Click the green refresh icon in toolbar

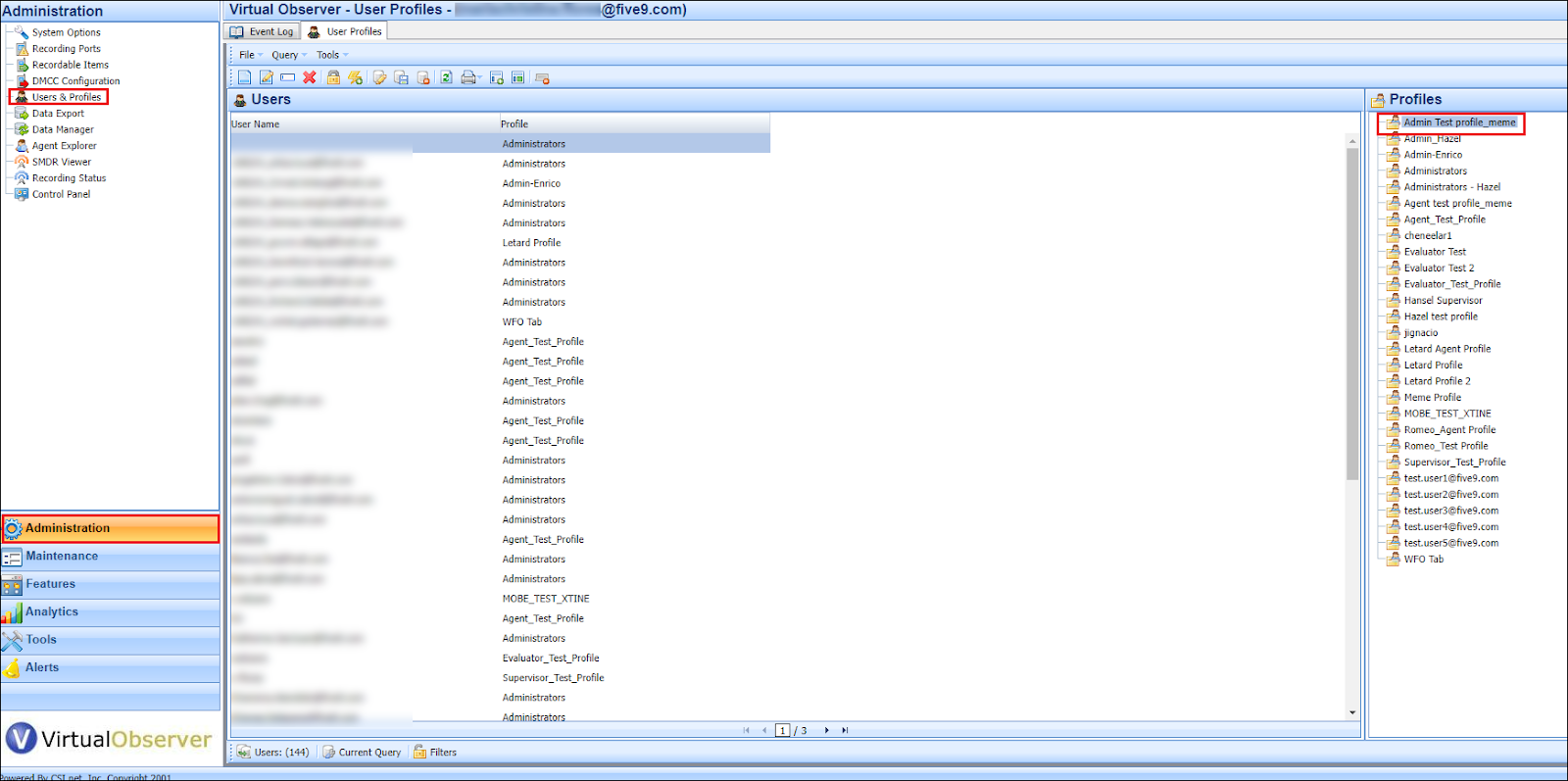[x=446, y=77]
